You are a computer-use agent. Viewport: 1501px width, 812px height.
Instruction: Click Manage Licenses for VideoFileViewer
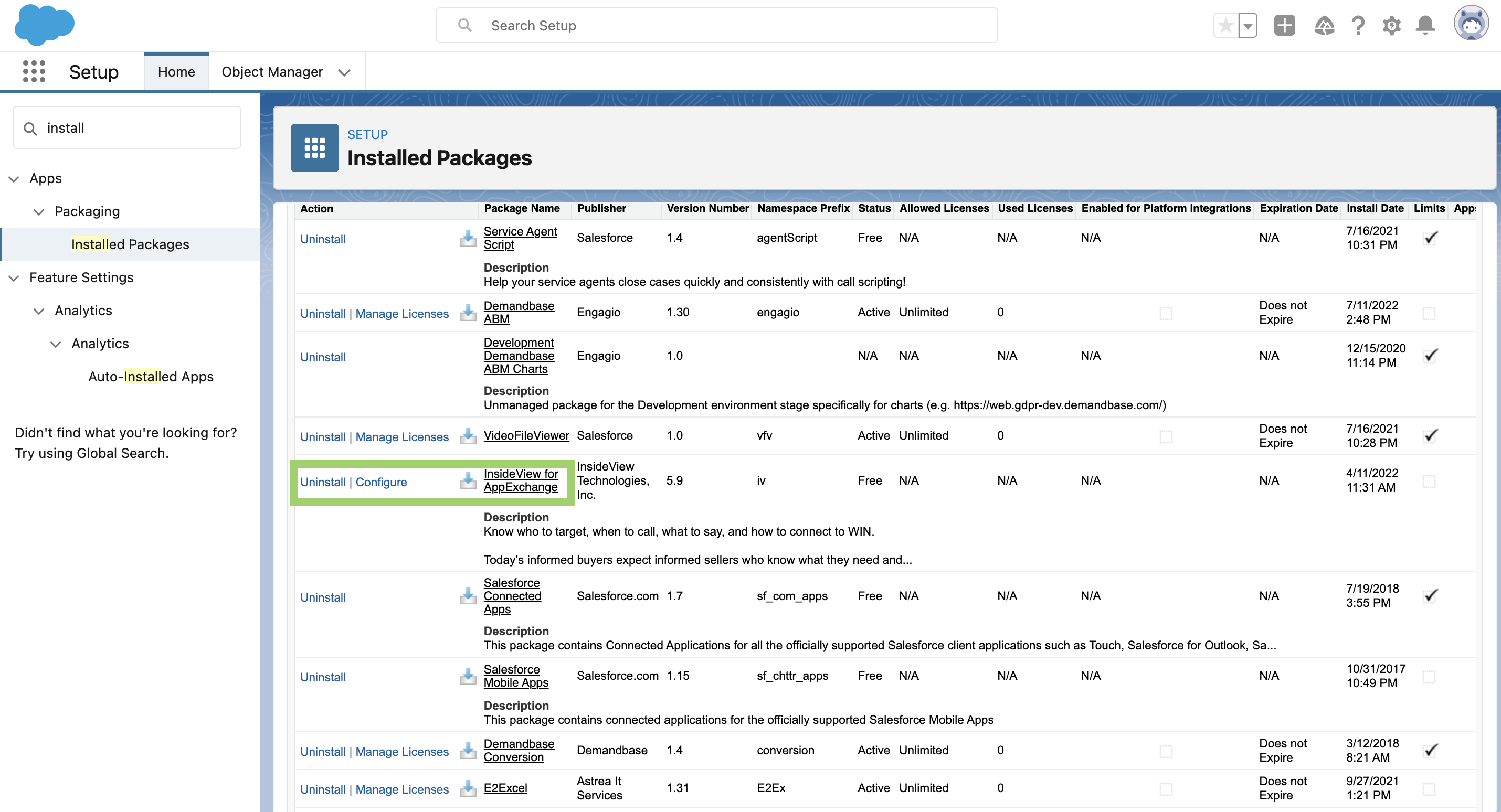pyautogui.click(x=402, y=437)
